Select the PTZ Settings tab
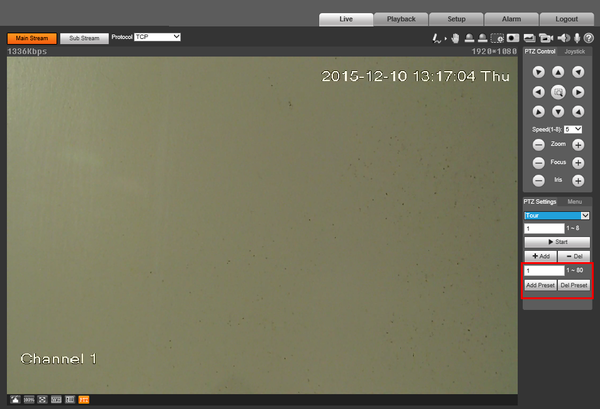This screenshot has height=409, width=600. point(540,202)
